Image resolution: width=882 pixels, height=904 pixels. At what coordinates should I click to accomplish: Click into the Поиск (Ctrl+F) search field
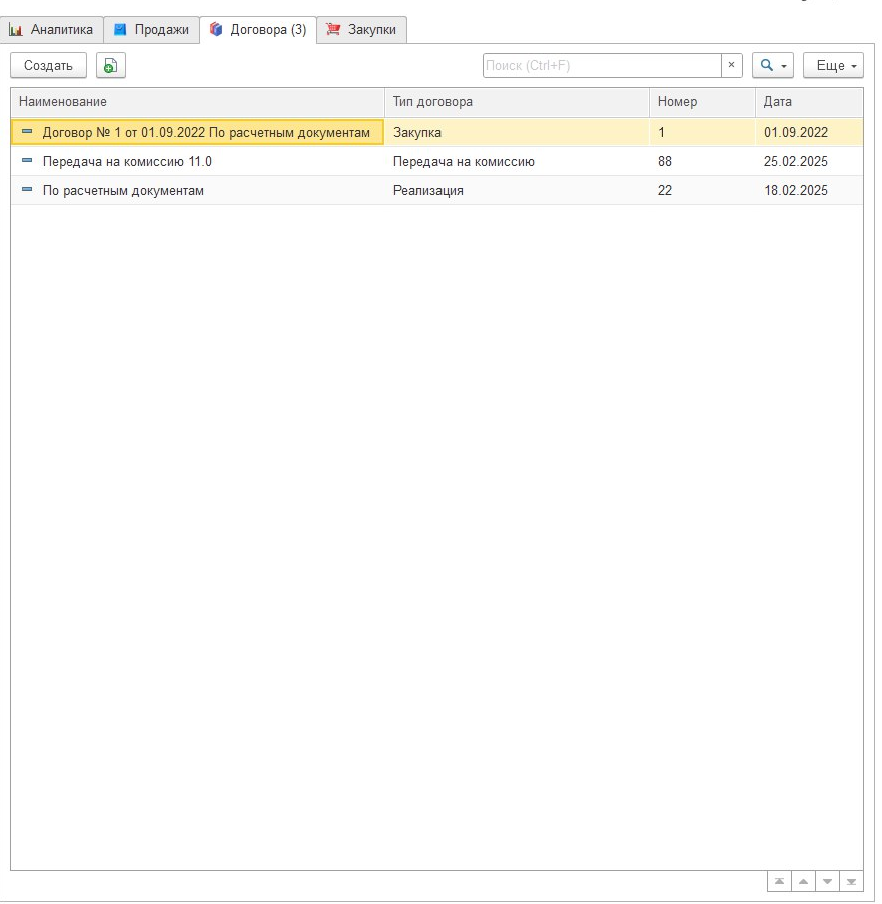tap(601, 66)
